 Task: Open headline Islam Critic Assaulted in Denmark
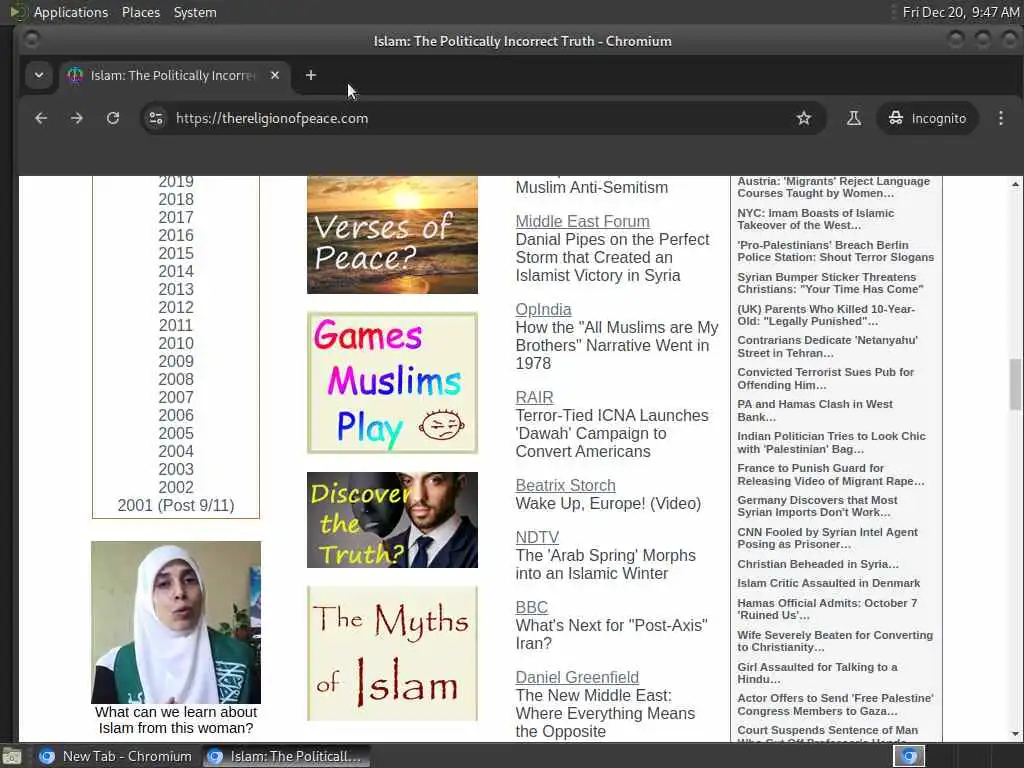829,583
